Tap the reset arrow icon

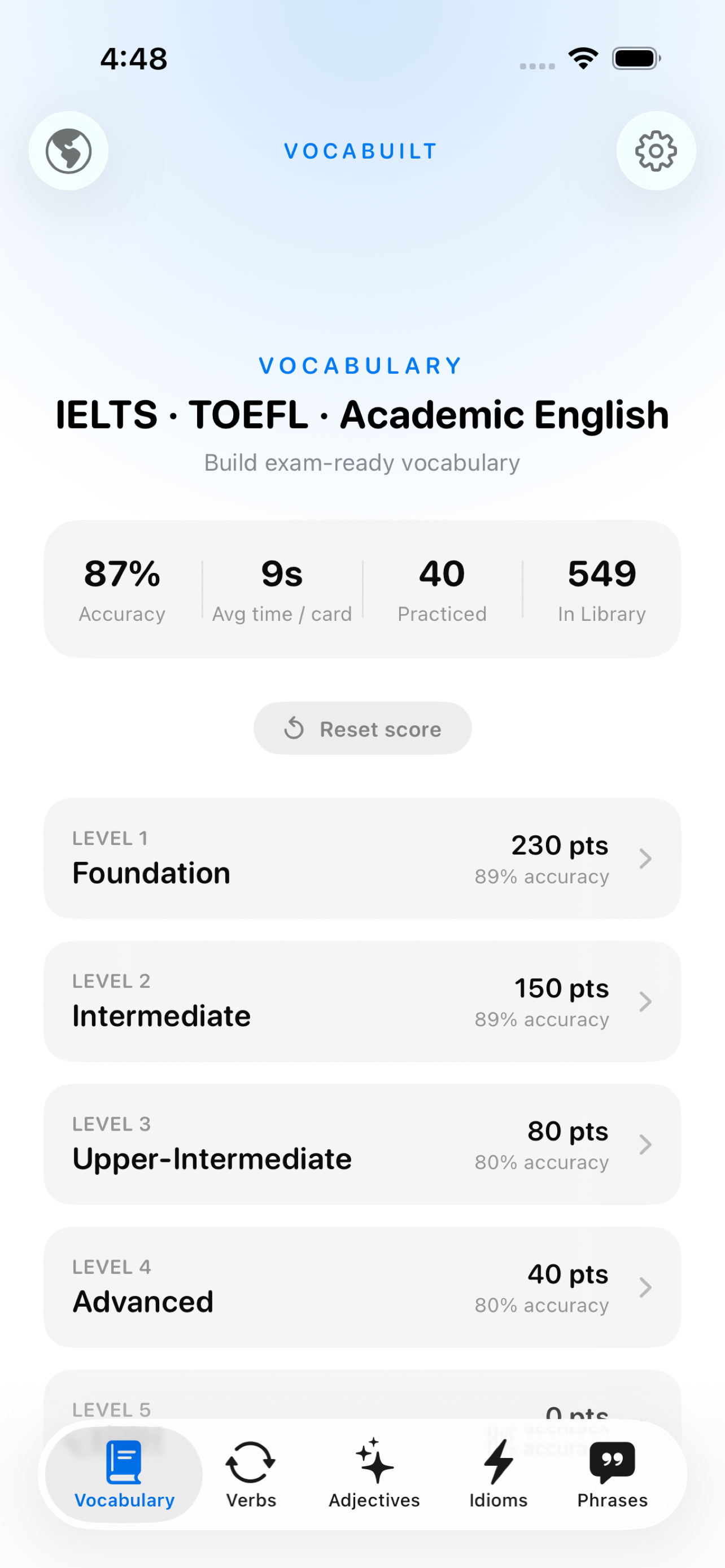[294, 728]
